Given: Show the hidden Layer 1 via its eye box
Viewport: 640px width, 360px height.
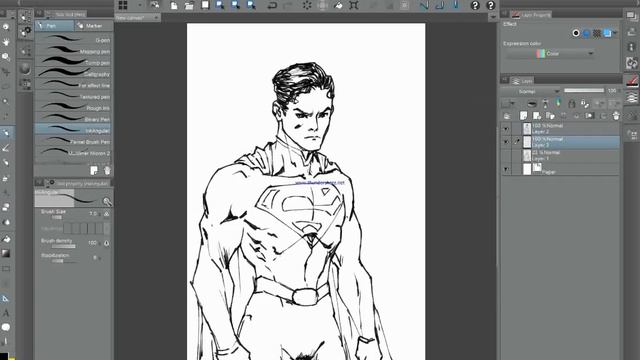Looking at the screenshot, I should (x=507, y=156).
